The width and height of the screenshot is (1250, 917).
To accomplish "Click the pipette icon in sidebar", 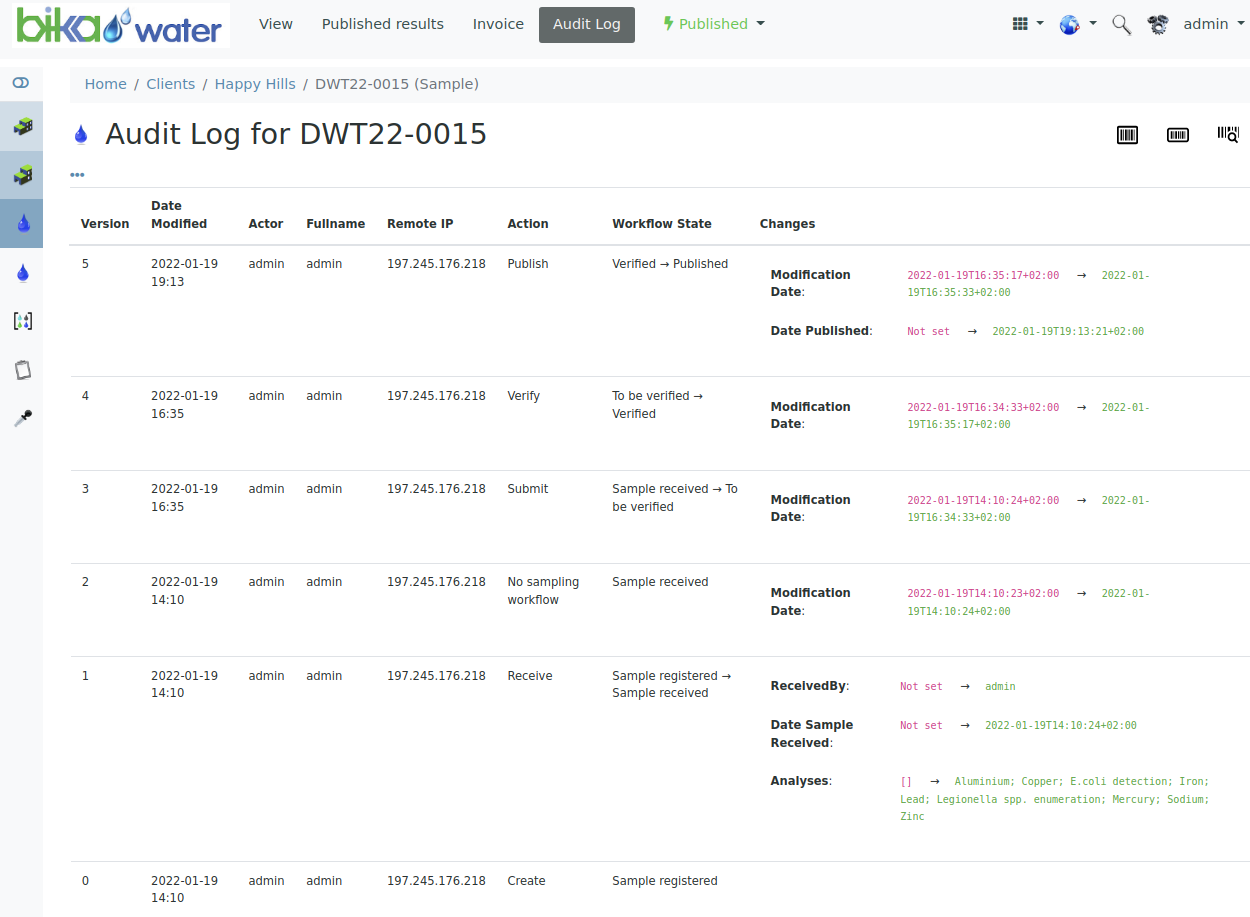I will point(22,418).
